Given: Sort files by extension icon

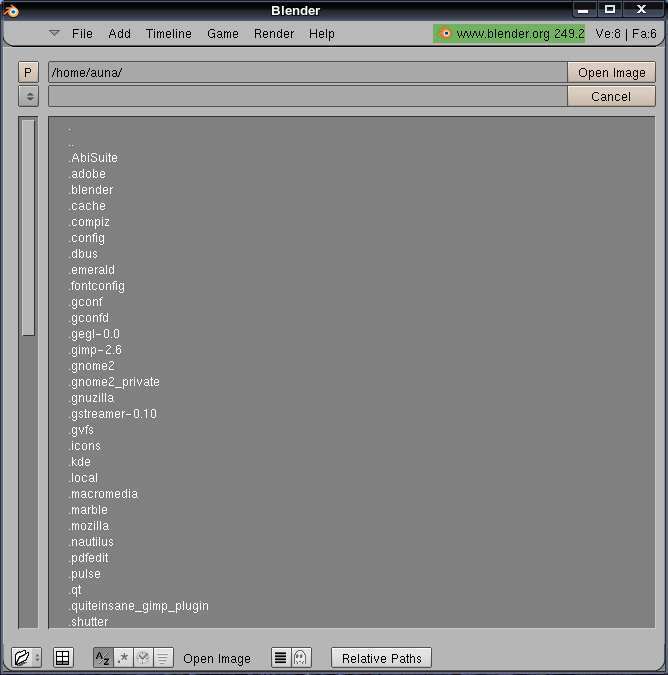Looking at the screenshot, I should (123, 658).
